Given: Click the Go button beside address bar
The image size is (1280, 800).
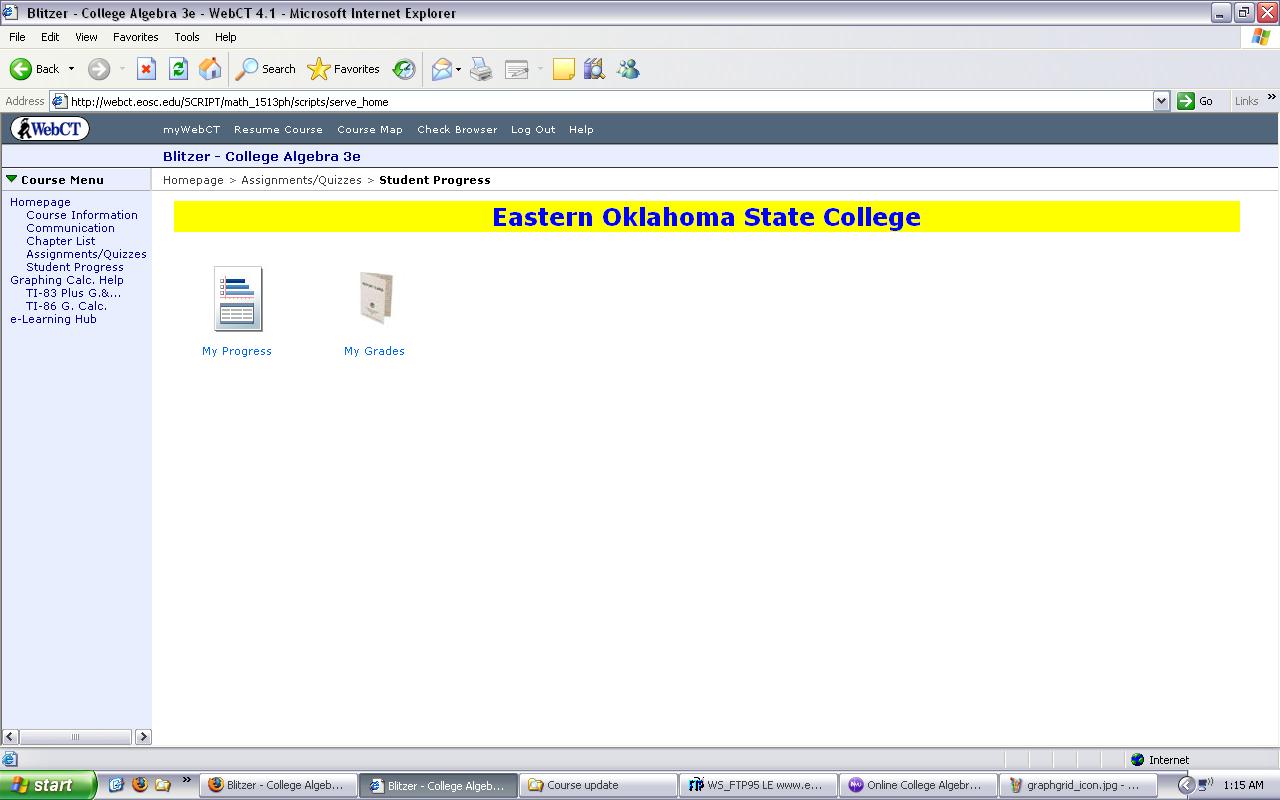Looking at the screenshot, I should click(x=1196, y=101).
